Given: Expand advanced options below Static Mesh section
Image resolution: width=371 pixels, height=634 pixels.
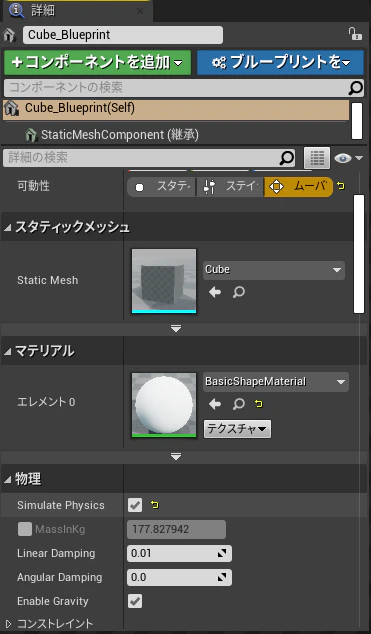Looking at the screenshot, I should click(176, 329).
